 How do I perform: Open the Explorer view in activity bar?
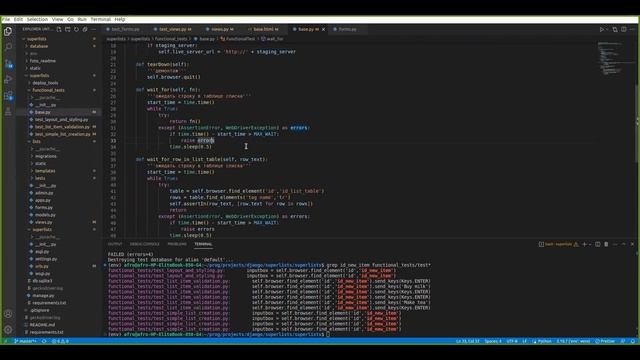tap(8, 31)
